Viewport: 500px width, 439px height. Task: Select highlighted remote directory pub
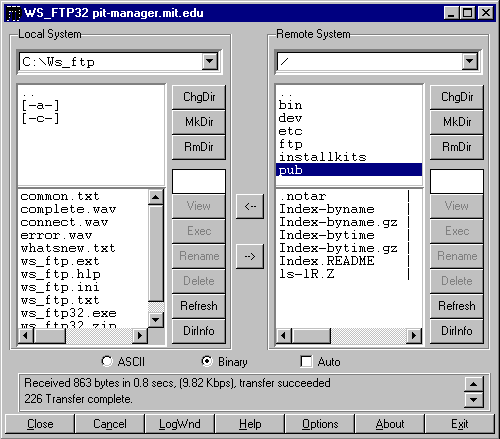click(349, 170)
